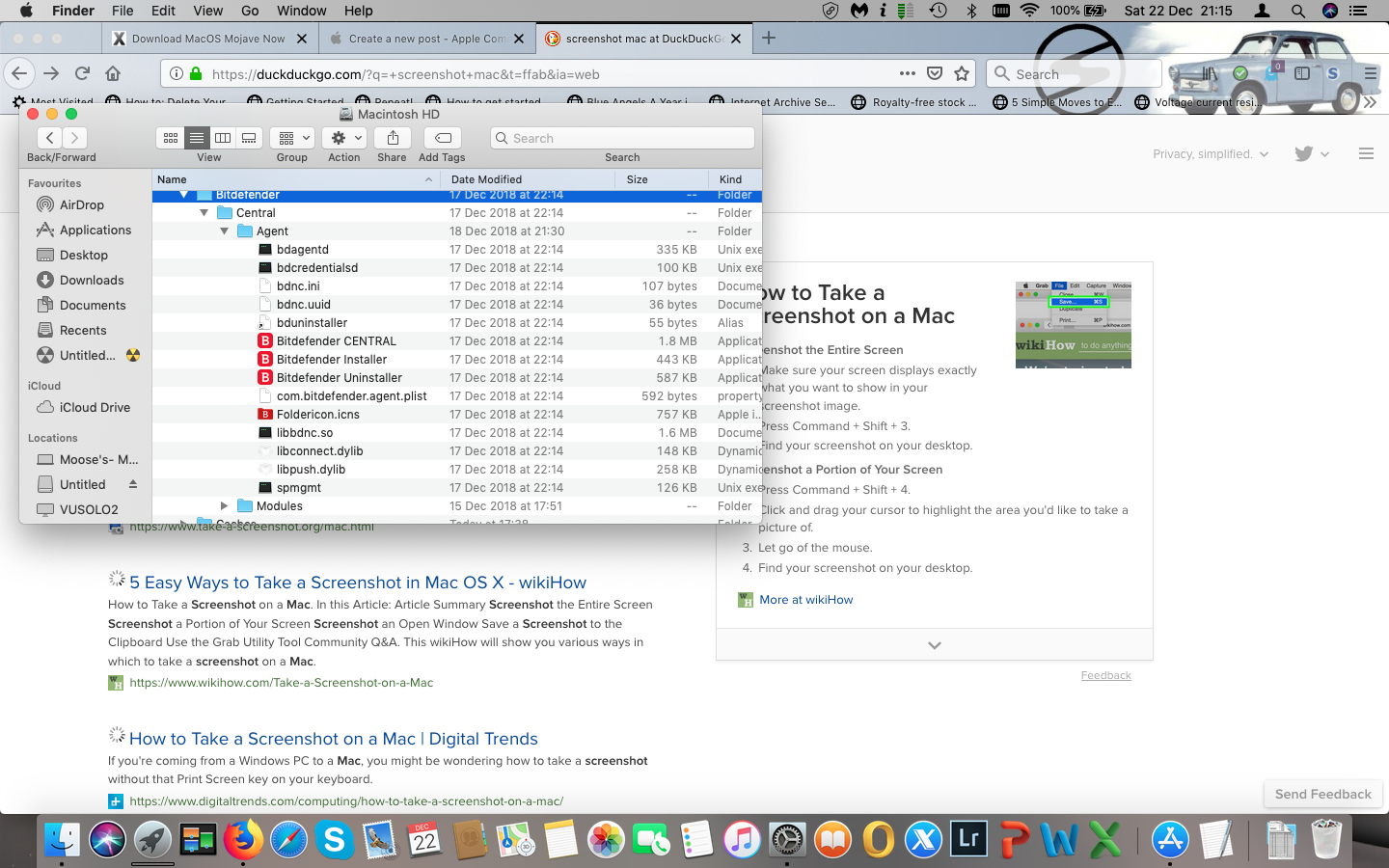Switch Finder to icon view
Viewport: 1389px width, 868px height.
coord(170,138)
